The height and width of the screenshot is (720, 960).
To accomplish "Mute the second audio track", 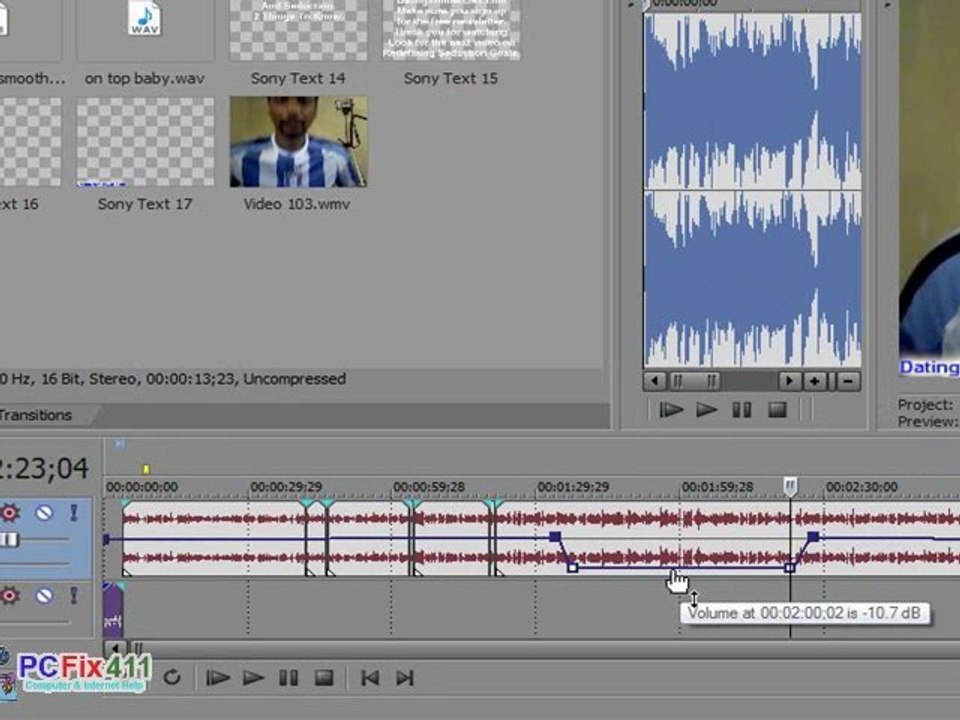I will click(43, 595).
